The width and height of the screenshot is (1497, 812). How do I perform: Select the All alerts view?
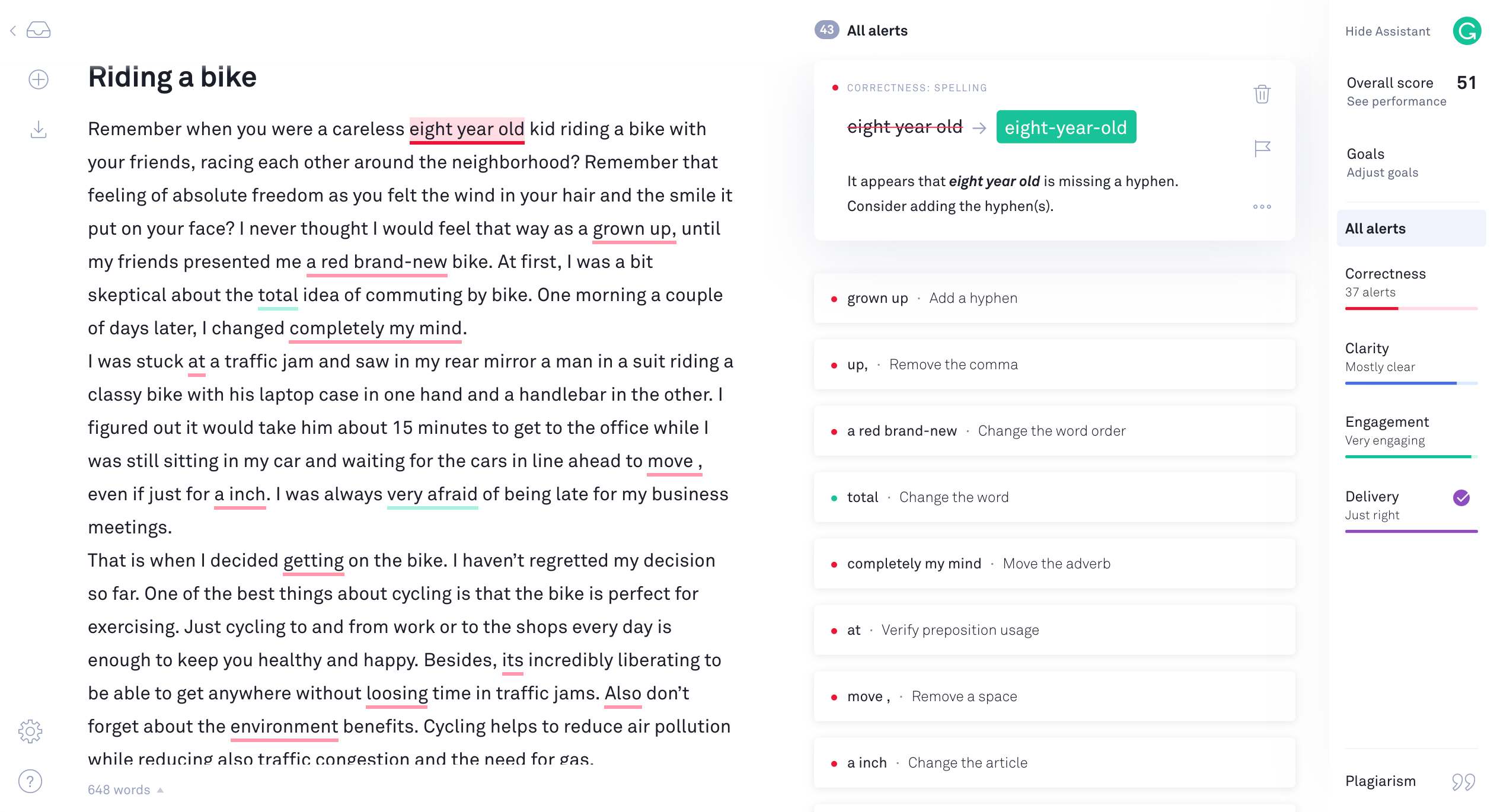click(x=1375, y=228)
